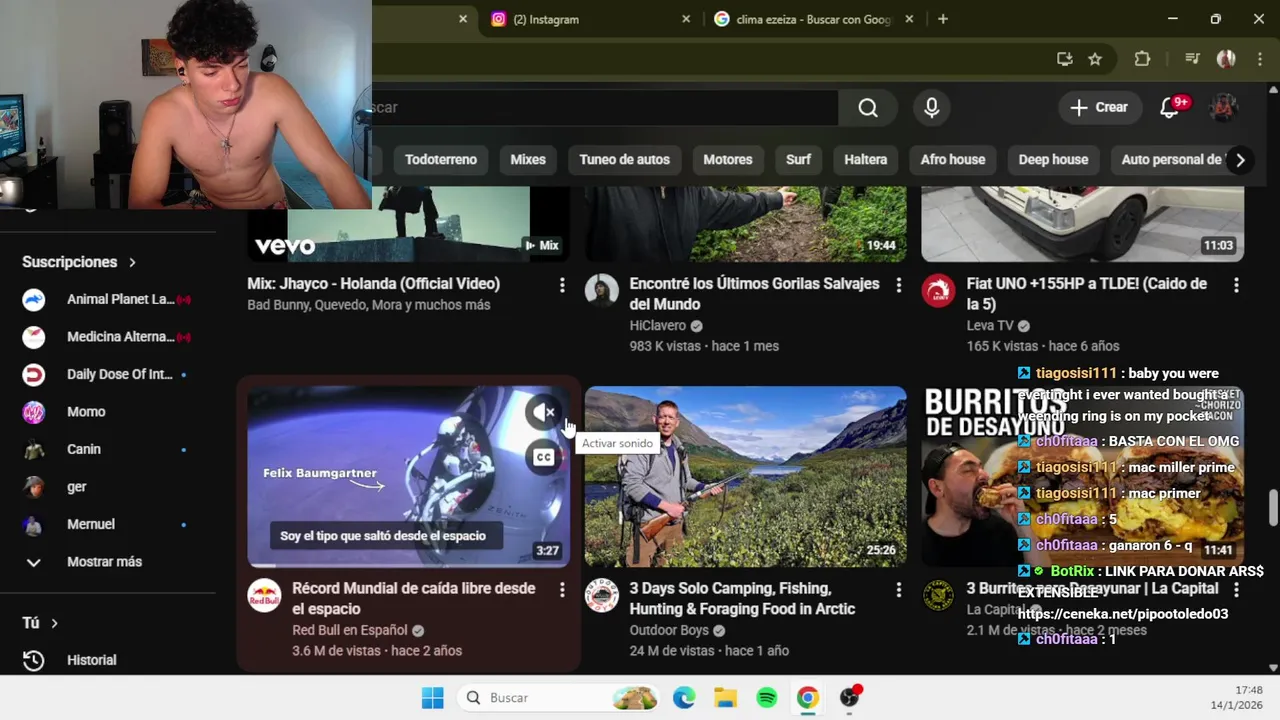The height and width of the screenshot is (720, 1280).
Task: Open Chrome media controls icon
Action: [x=1191, y=59]
